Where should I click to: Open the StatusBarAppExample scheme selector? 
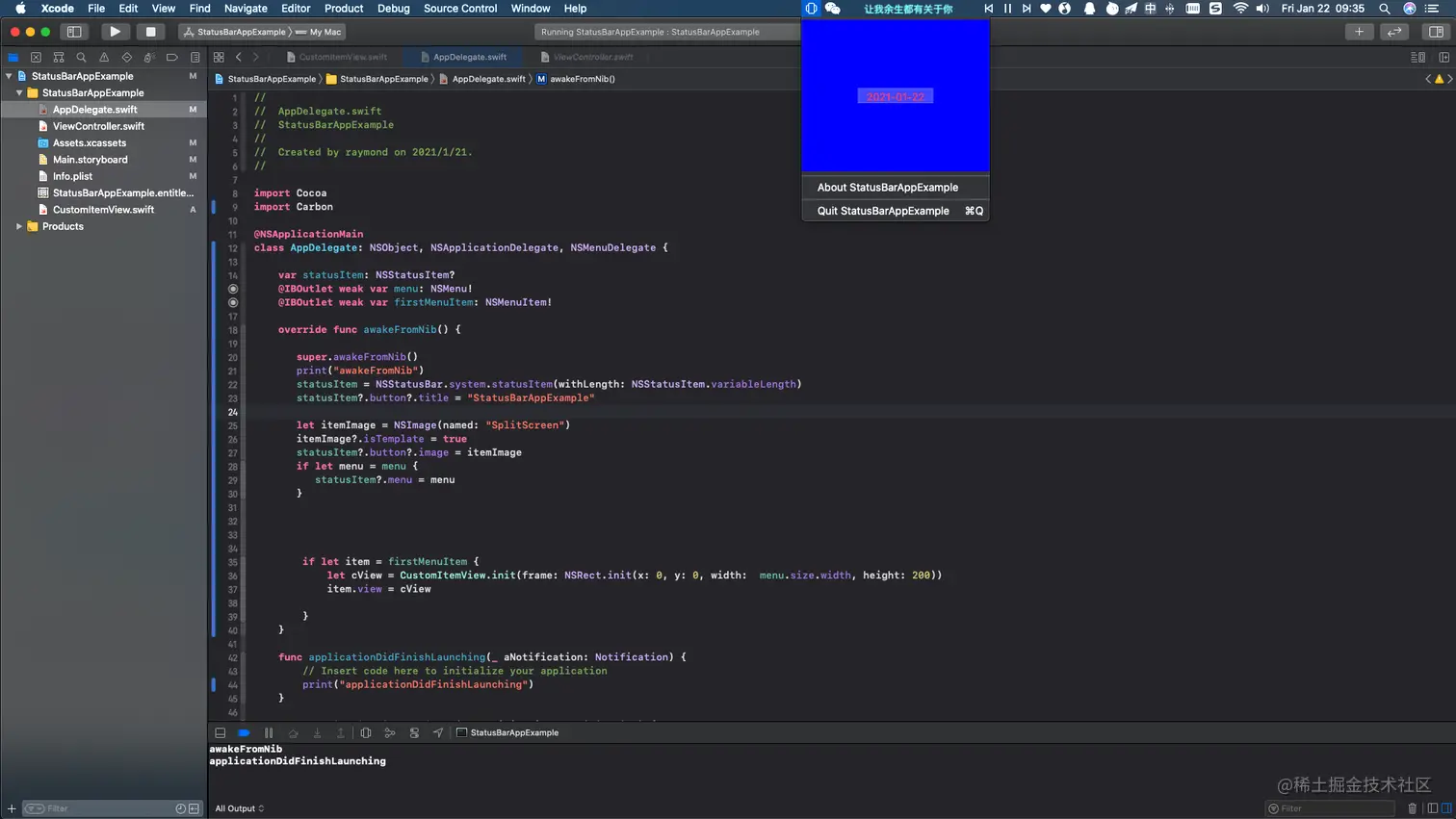pos(235,32)
